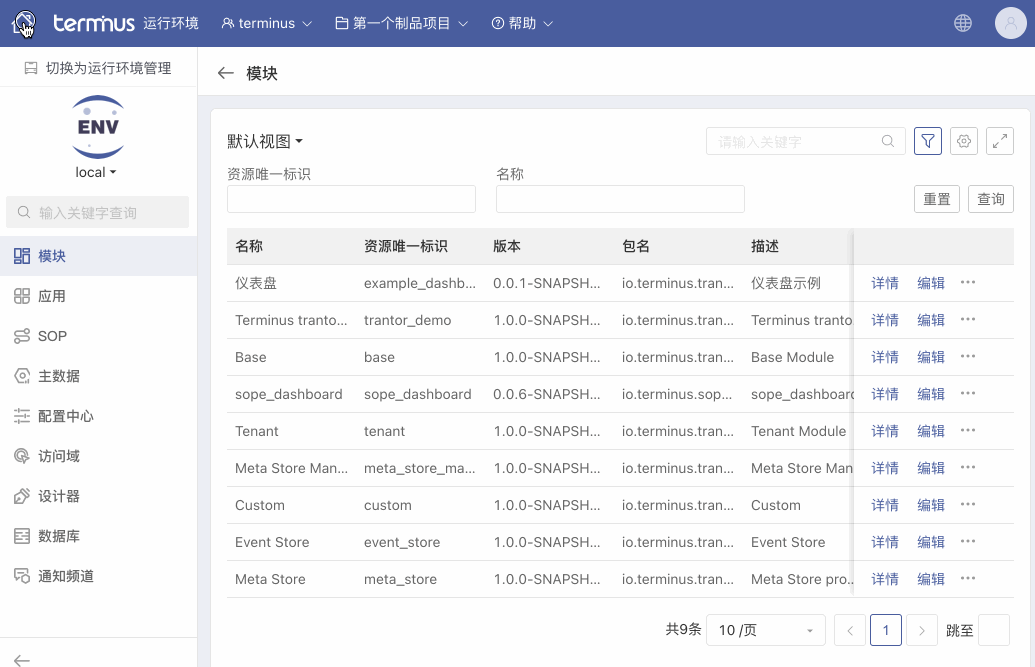
Task: Open 配置中心 in the sidebar
Action: (98, 416)
